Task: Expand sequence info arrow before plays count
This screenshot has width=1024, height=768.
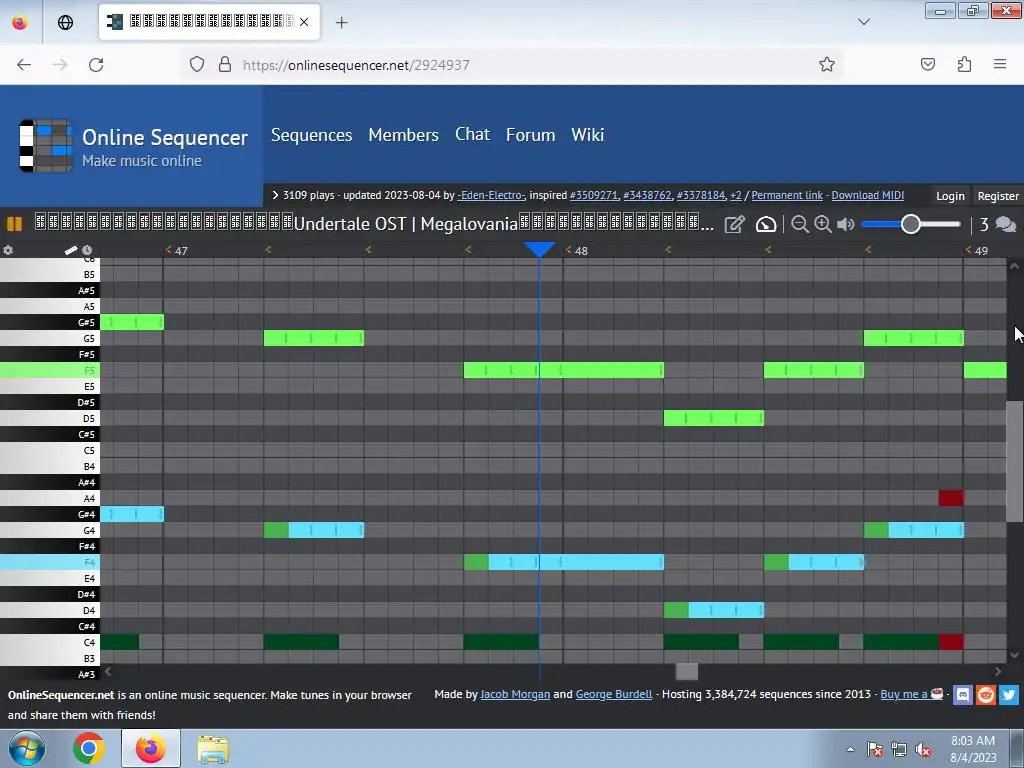Action: [x=275, y=195]
